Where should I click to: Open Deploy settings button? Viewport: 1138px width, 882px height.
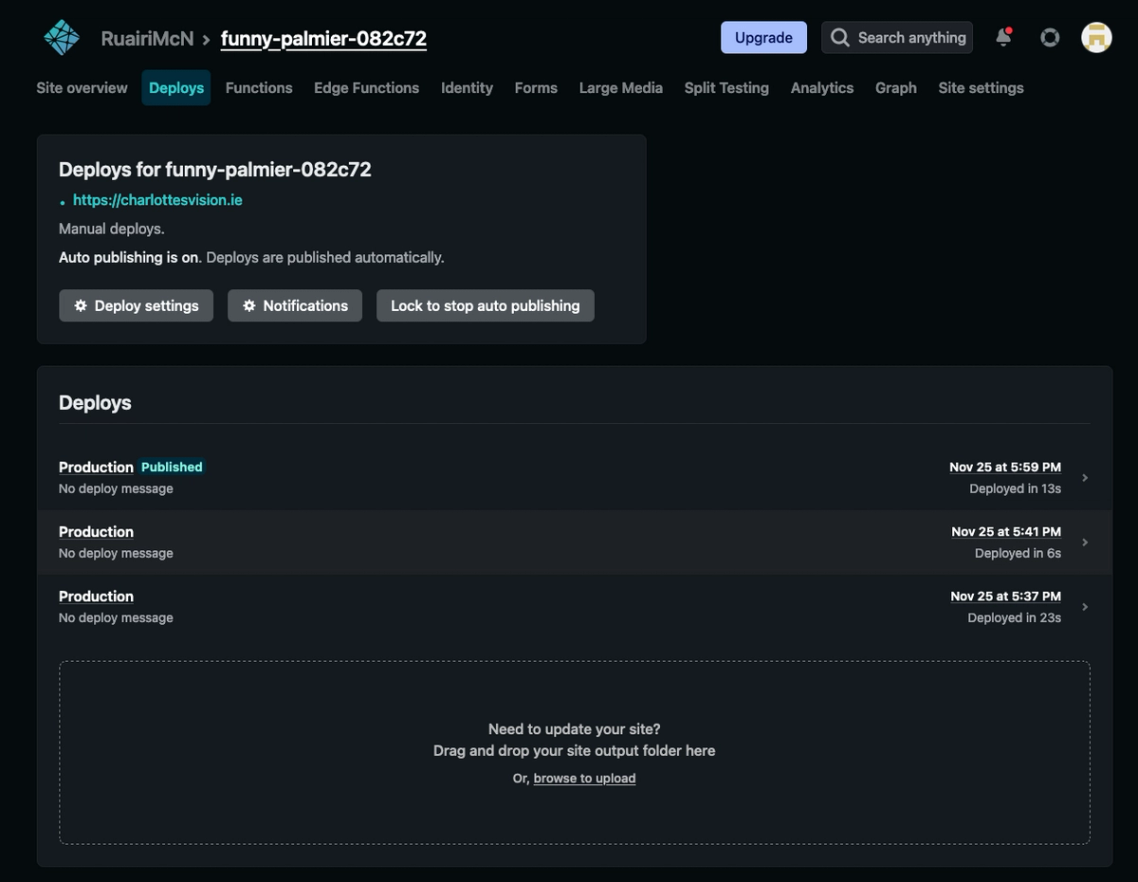point(136,306)
